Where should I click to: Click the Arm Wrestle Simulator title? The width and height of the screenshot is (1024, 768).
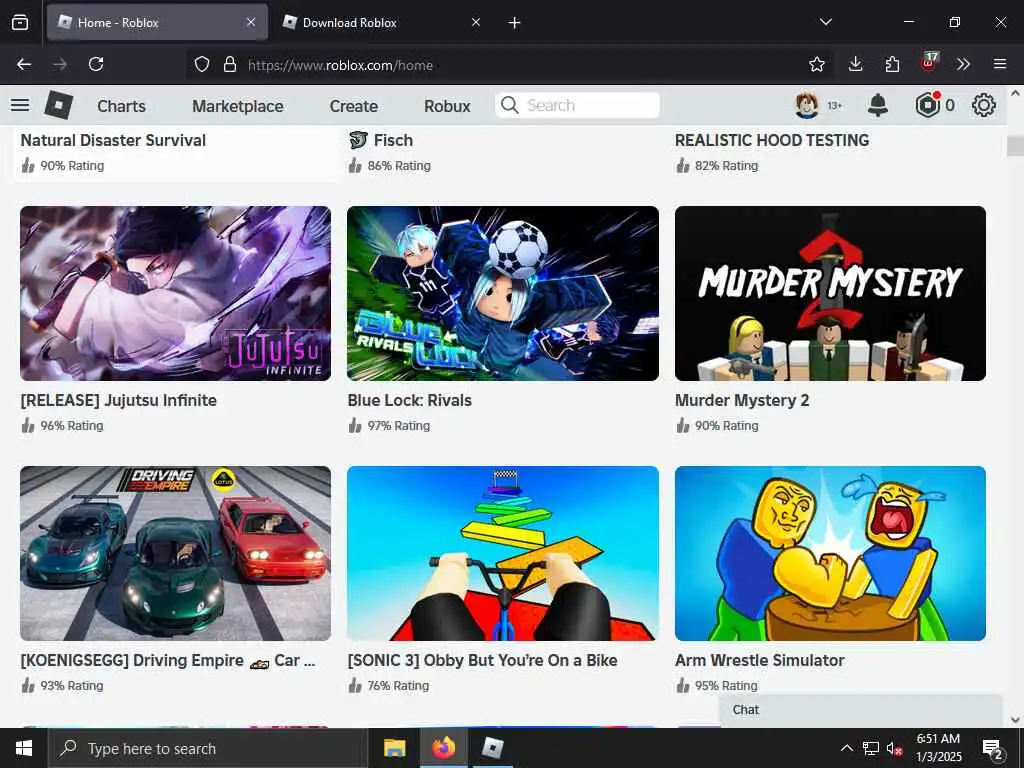click(x=760, y=660)
